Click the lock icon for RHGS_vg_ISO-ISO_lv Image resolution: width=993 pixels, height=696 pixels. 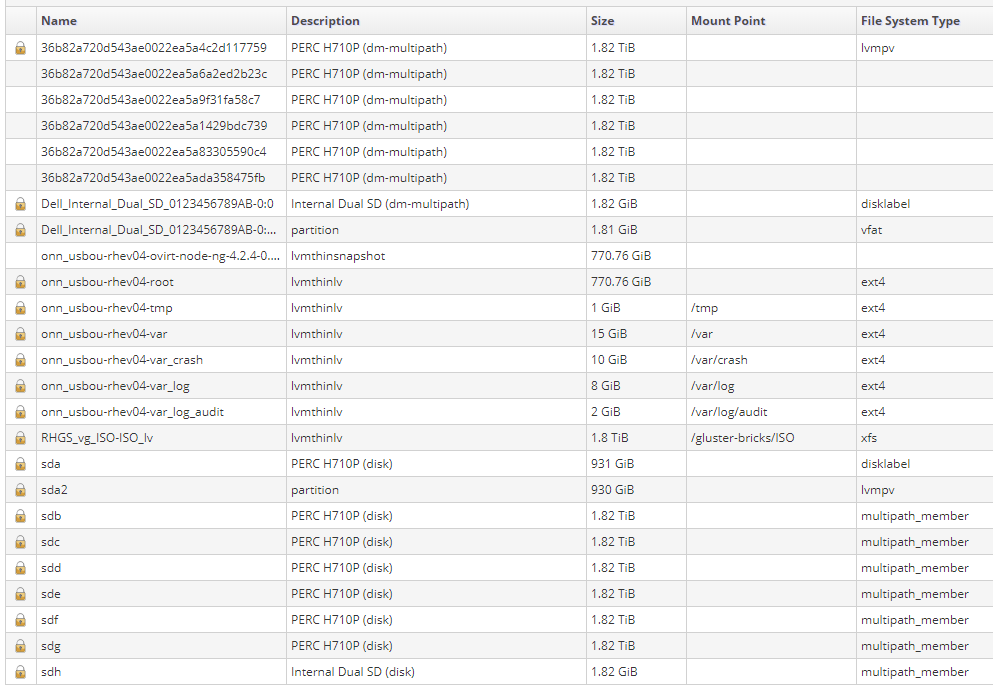point(20,438)
